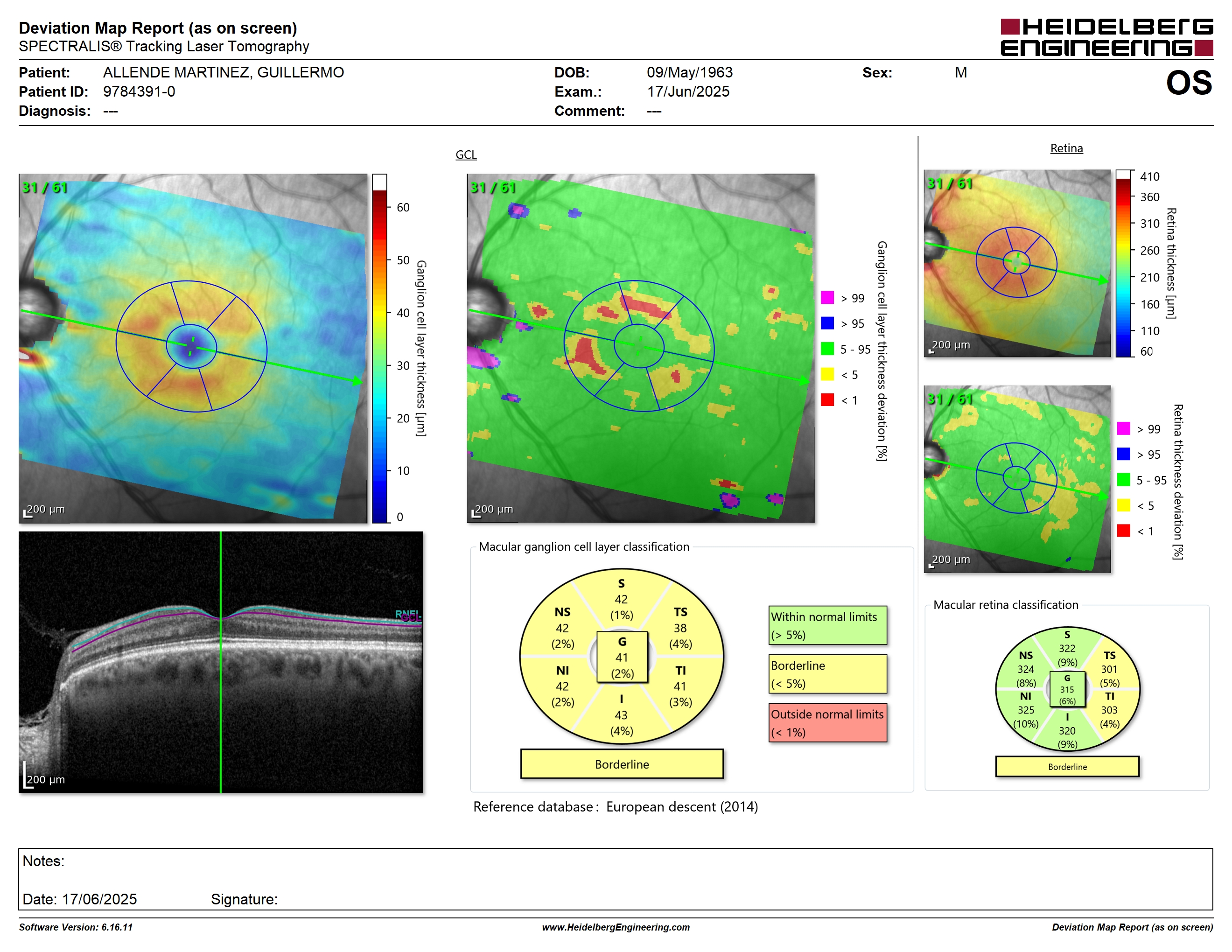Click the green 5 - 95 GCL deviation swatch

coord(827,349)
